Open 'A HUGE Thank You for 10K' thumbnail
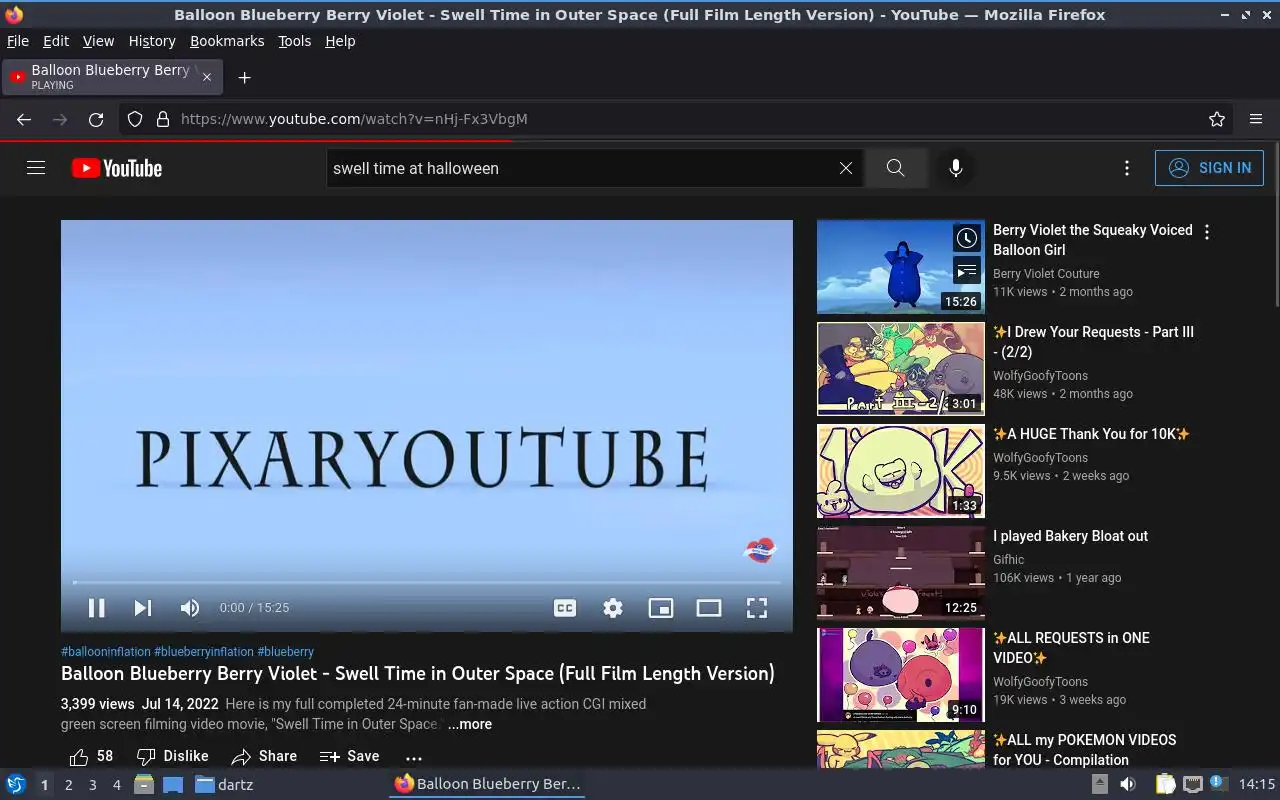 tap(901, 471)
